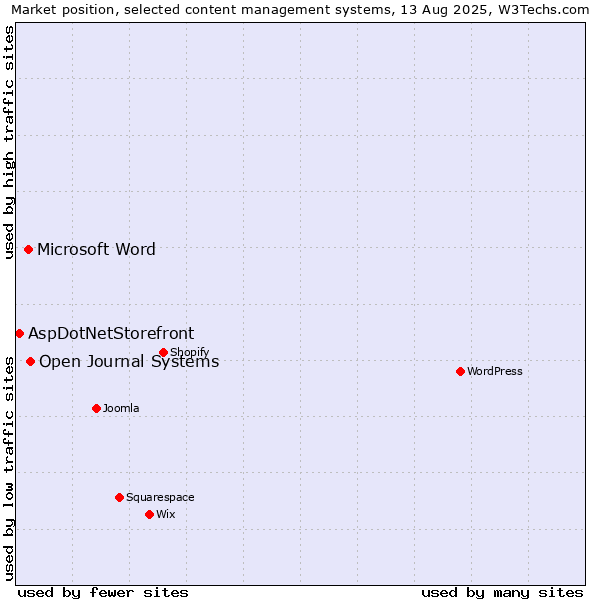Image resolution: width=600 pixels, height=600 pixels.
Task: Click the Shopify red diamond marker
Action: (163, 352)
